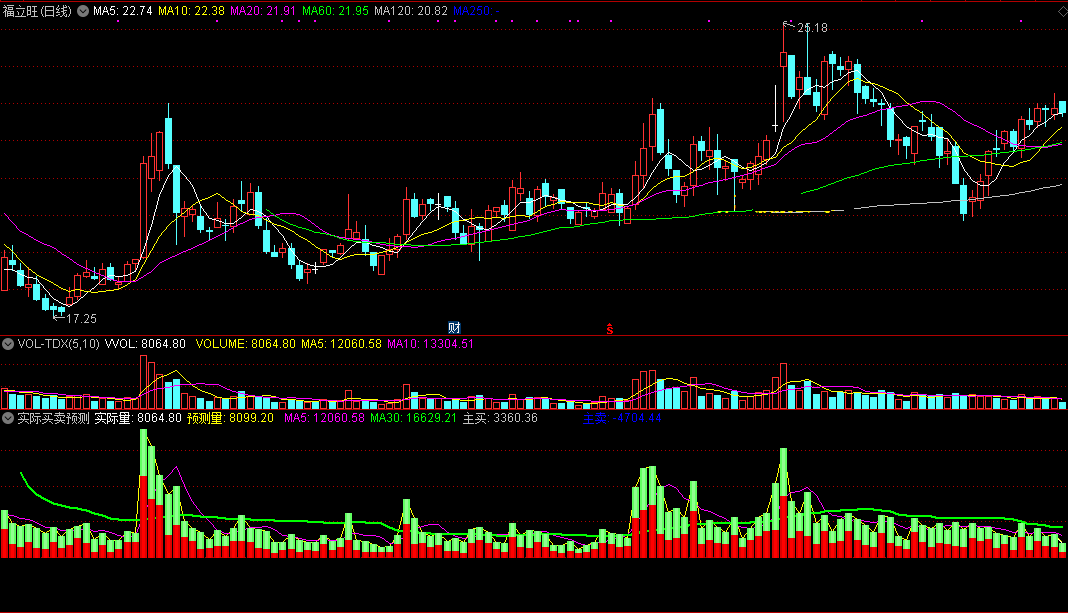The width and height of the screenshot is (1068, 613).
Task: Select the green MA60: 21.95 label
Action: pos(335,11)
